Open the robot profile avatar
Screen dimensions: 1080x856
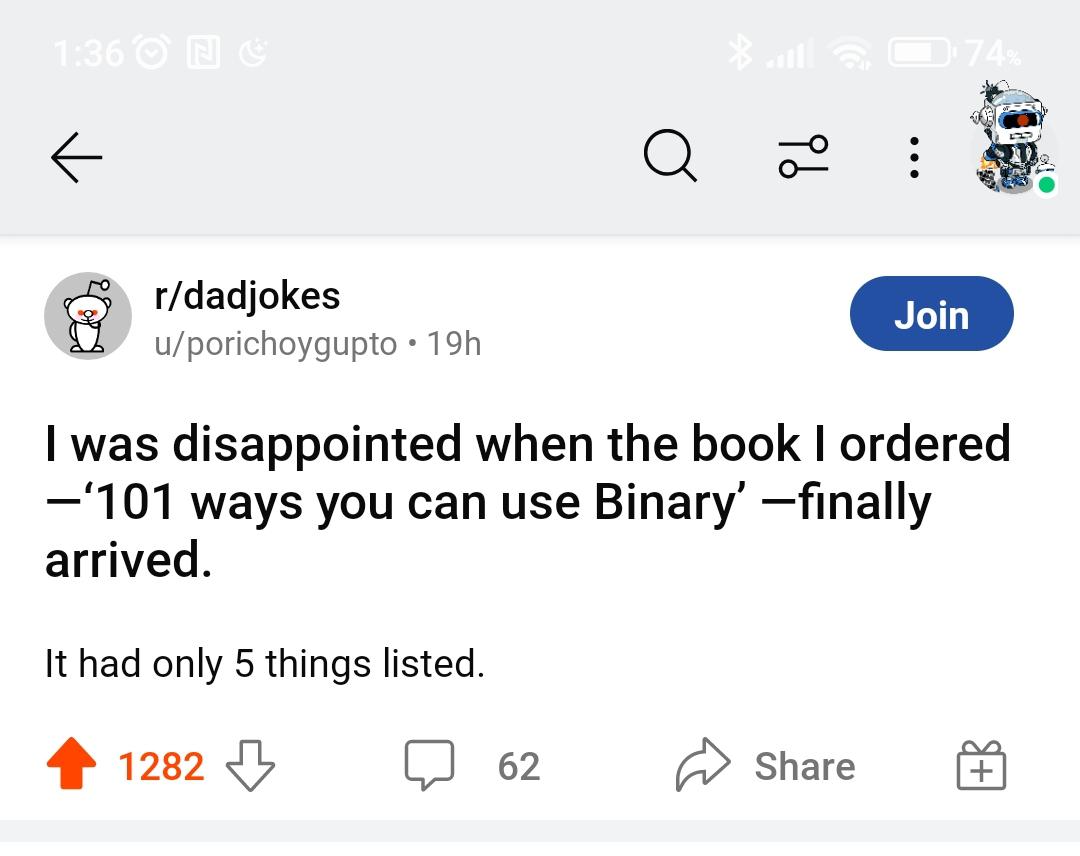tap(1014, 140)
